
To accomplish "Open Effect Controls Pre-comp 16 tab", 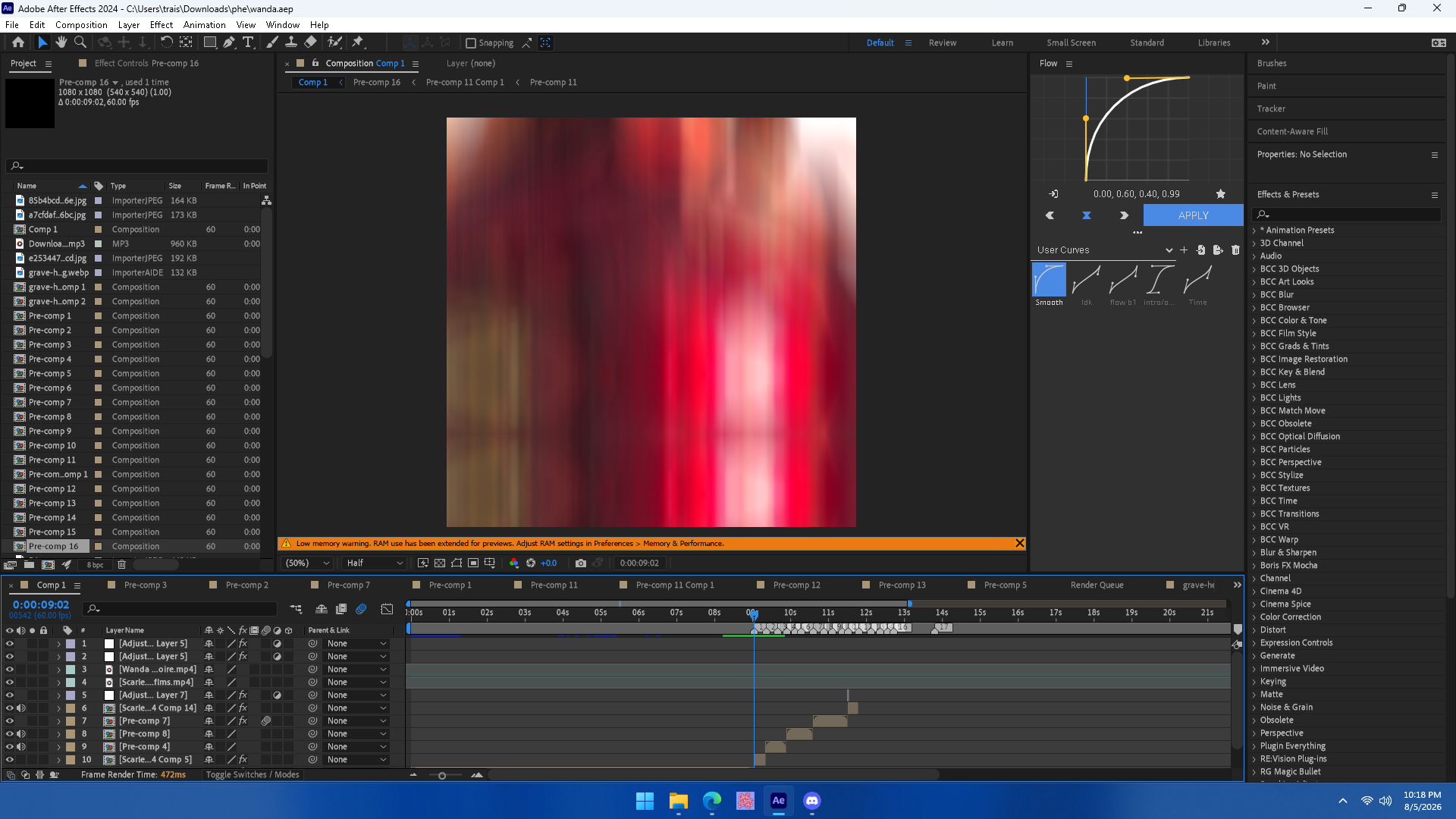I will coord(146,63).
